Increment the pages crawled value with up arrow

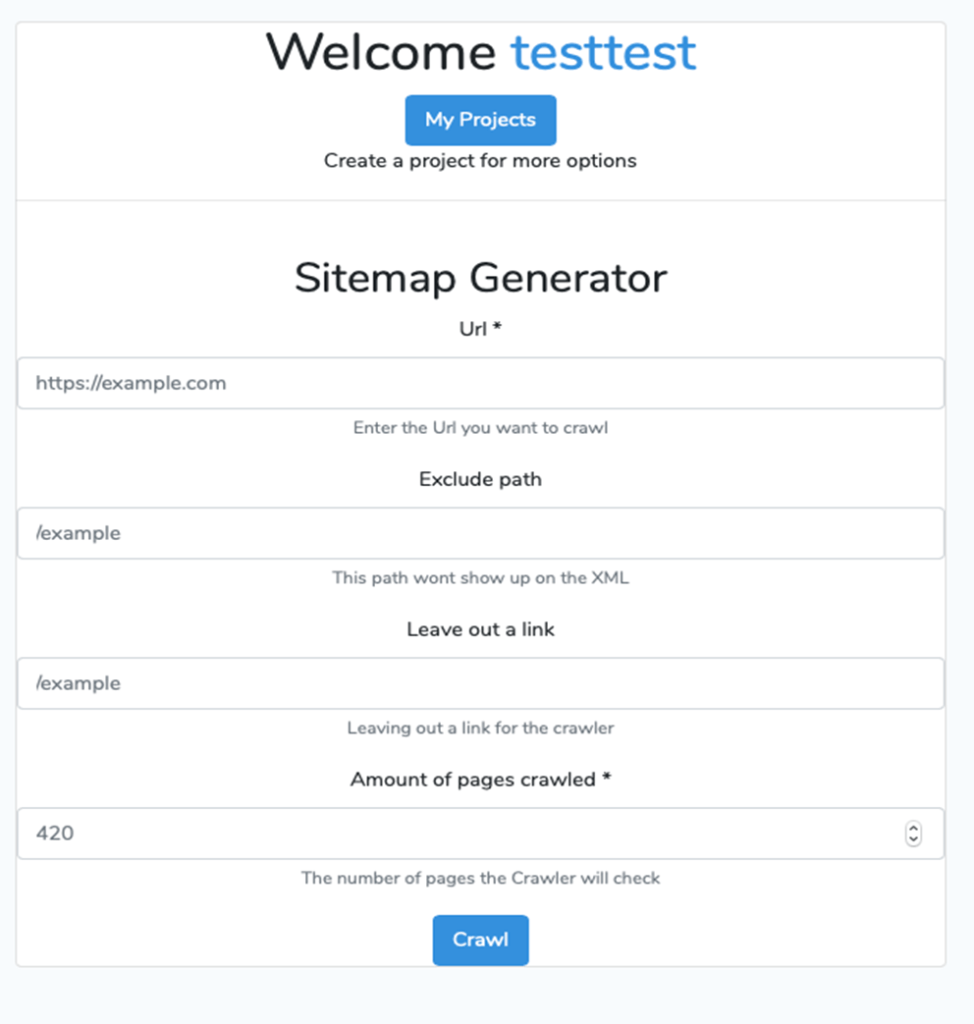912,828
